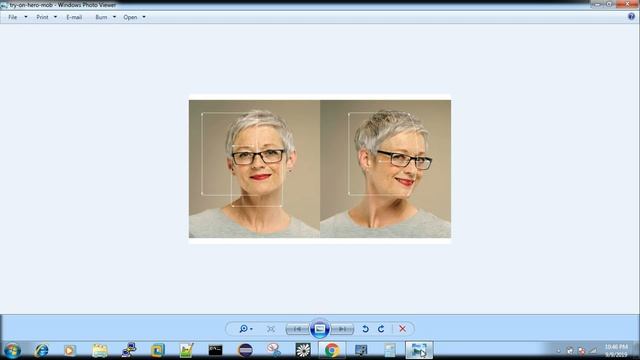This screenshot has width=640, height=360.
Task: Open Windows Media Player from taskbar
Action: coord(70,350)
